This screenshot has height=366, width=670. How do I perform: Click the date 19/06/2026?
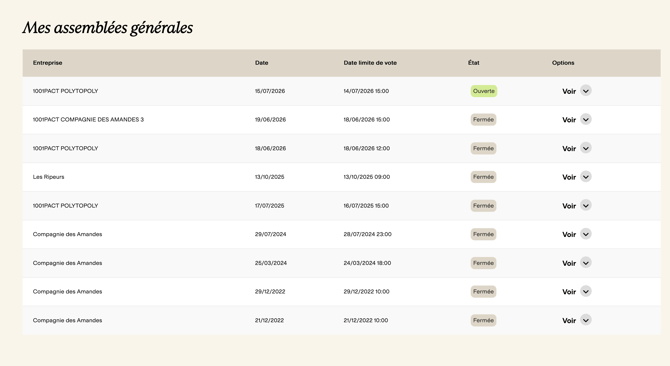click(270, 120)
